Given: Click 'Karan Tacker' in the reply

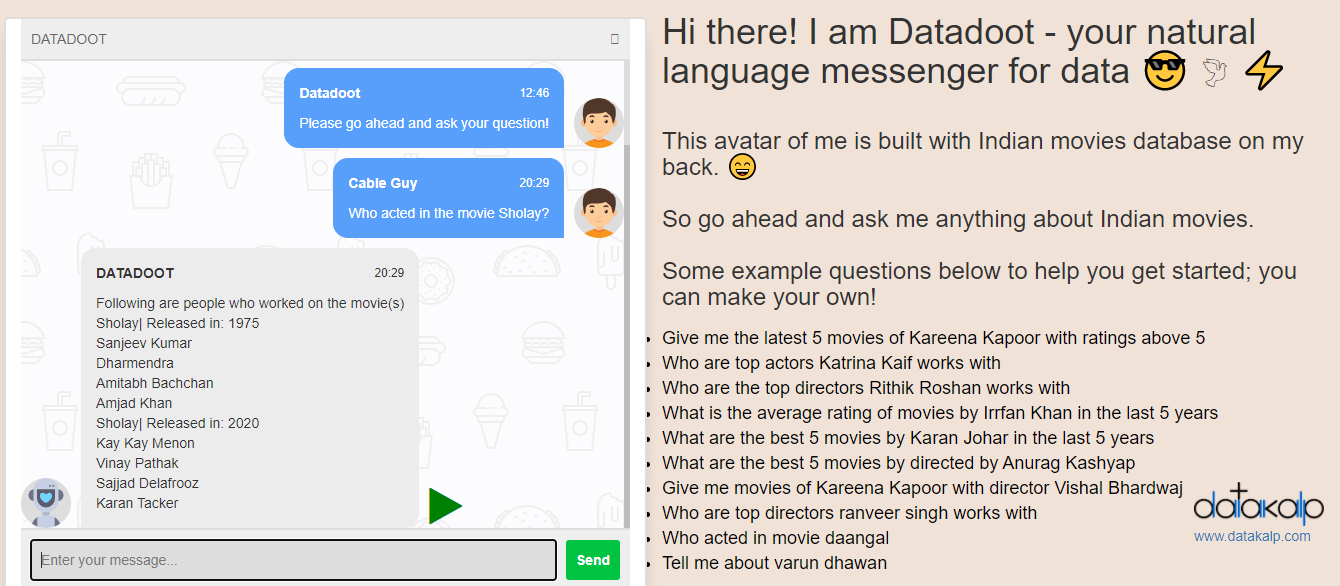Looking at the screenshot, I should (x=137, y=503).
